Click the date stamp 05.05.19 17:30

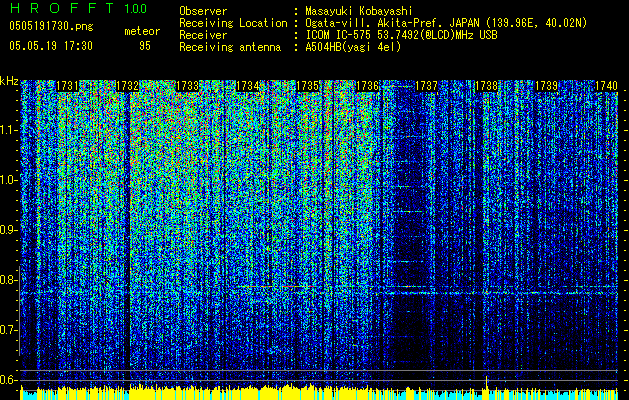click(x=51, y=46)
